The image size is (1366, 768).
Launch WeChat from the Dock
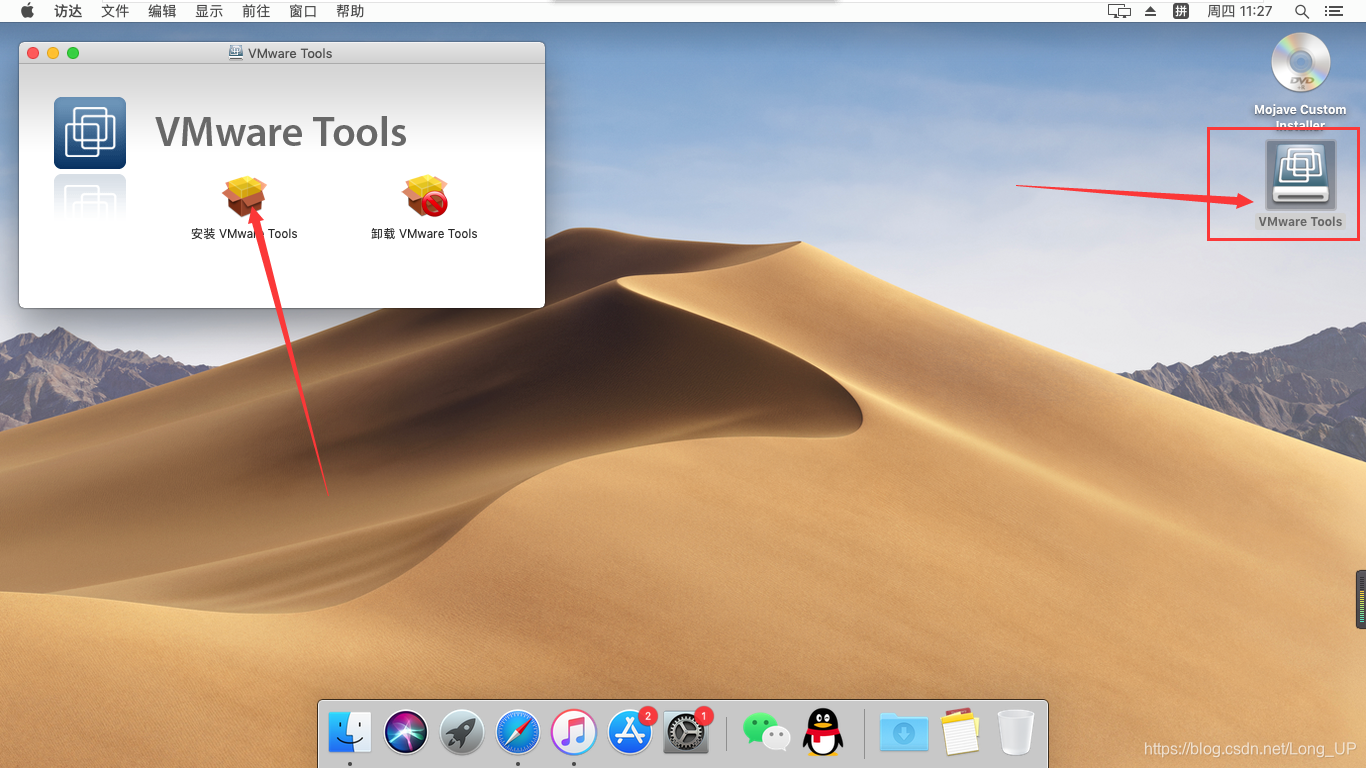point(766,732)
